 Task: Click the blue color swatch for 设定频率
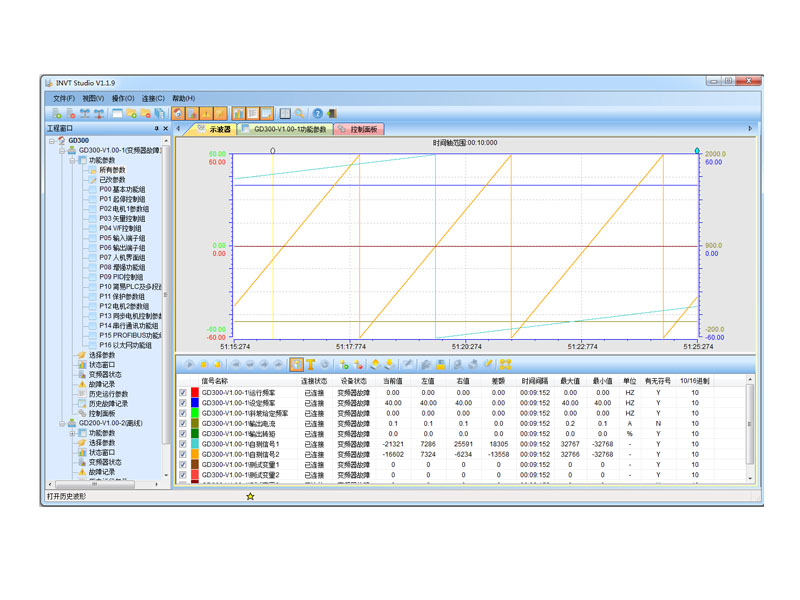pyautogui.click(x=195, y=403)
